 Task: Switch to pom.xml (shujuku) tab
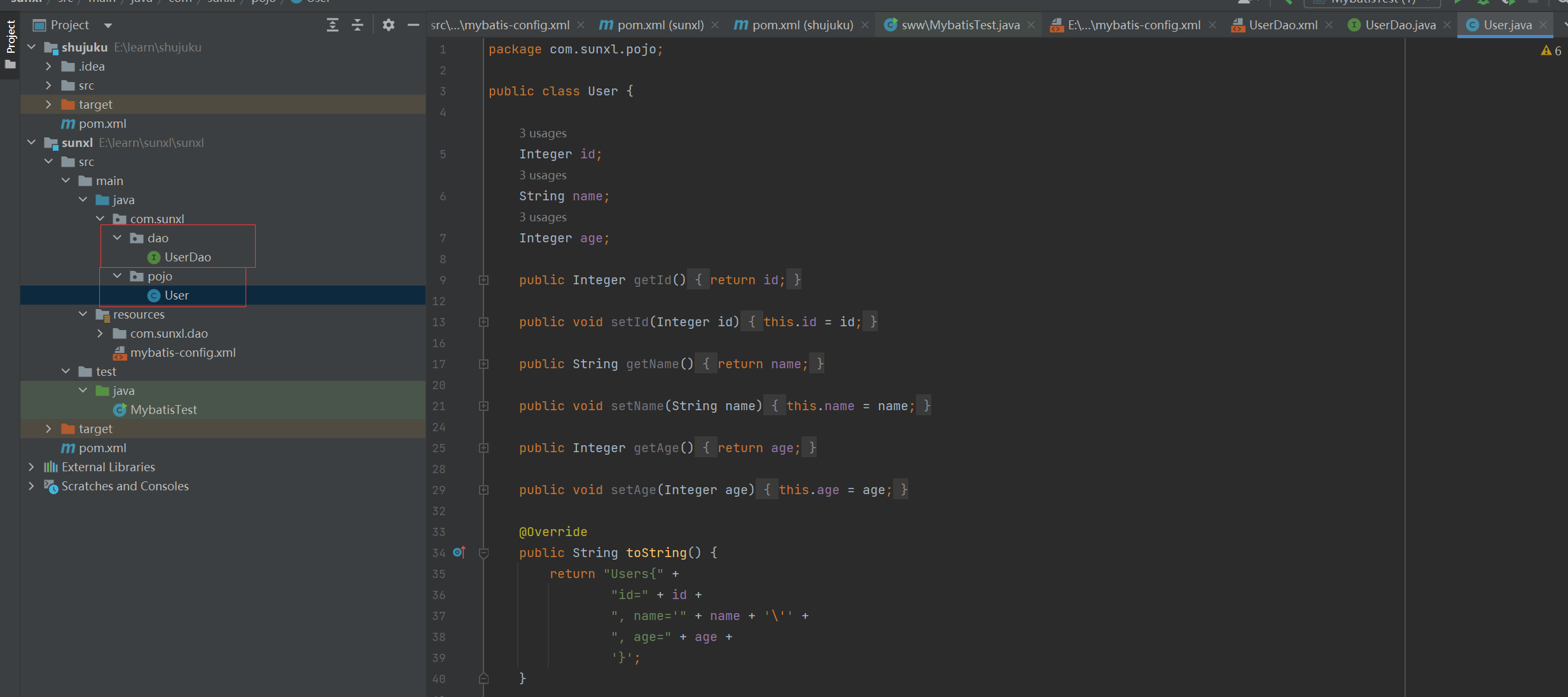(801, 25)
